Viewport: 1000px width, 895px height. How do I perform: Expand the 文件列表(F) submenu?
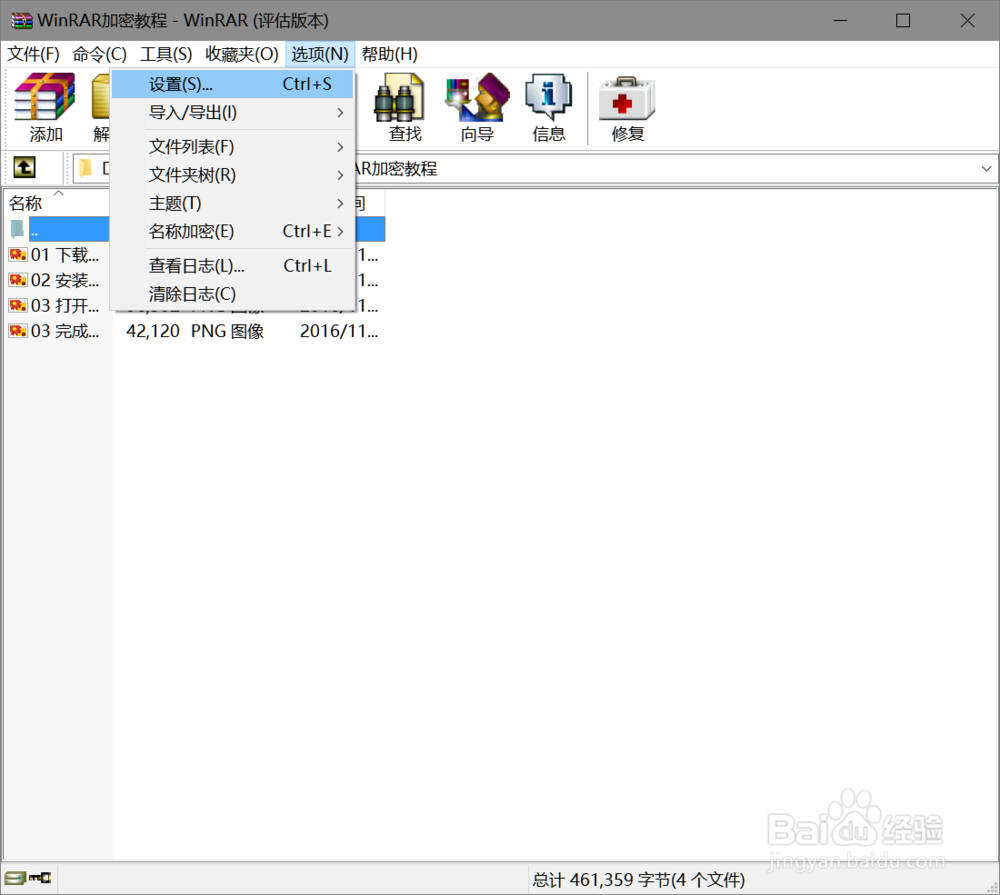click(x=232, y=147)
